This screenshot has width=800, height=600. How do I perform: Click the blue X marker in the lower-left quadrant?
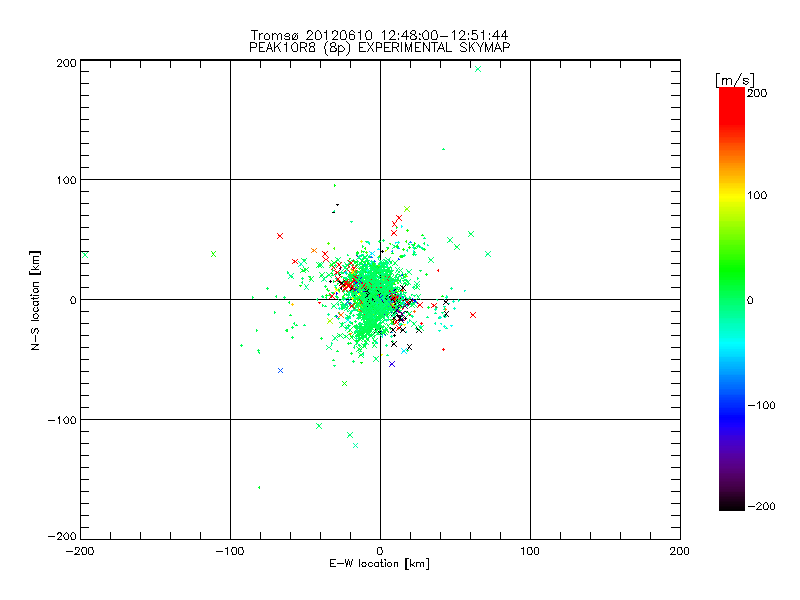(x=280, y=370)
